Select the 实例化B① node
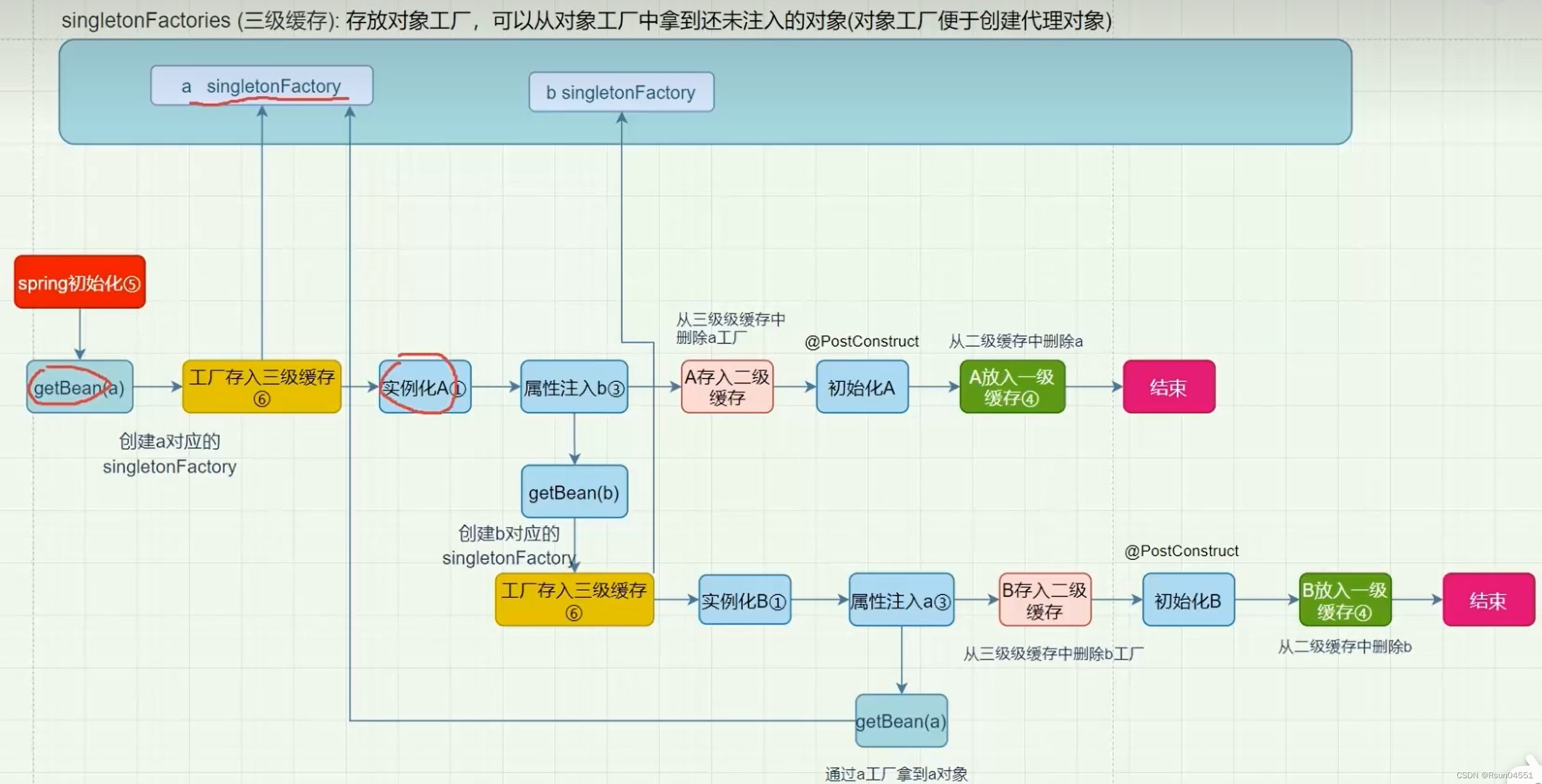Screen dimensions: 1542x784 744,600
